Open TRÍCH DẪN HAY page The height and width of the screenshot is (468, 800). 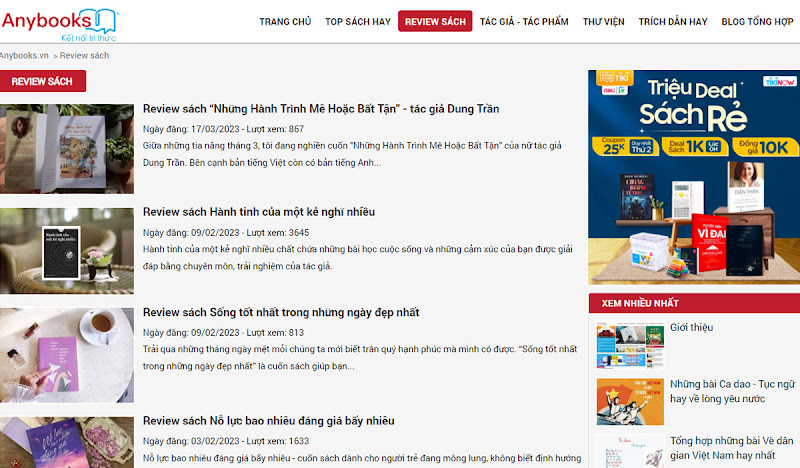[x=673, y=21]
